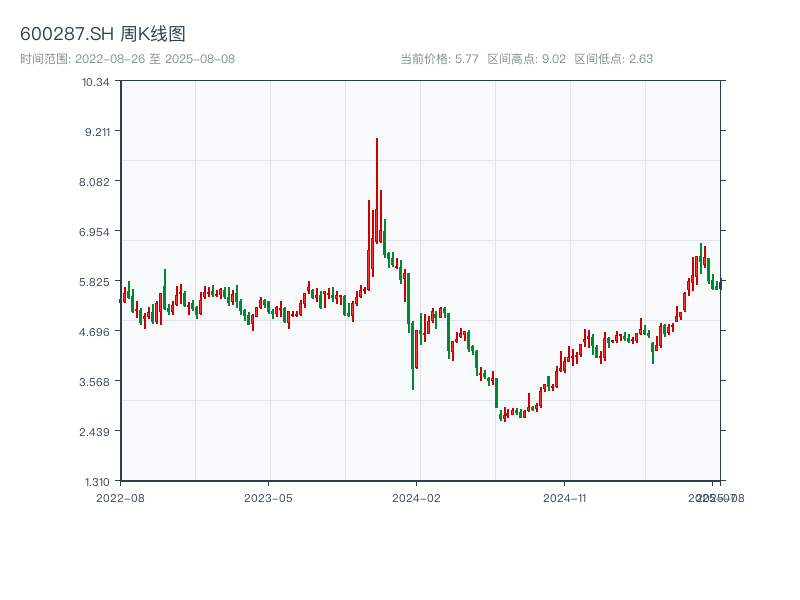Click the y-axis value 2.439
This screenshot has height=600, width=800.
(x=94, y=432)
